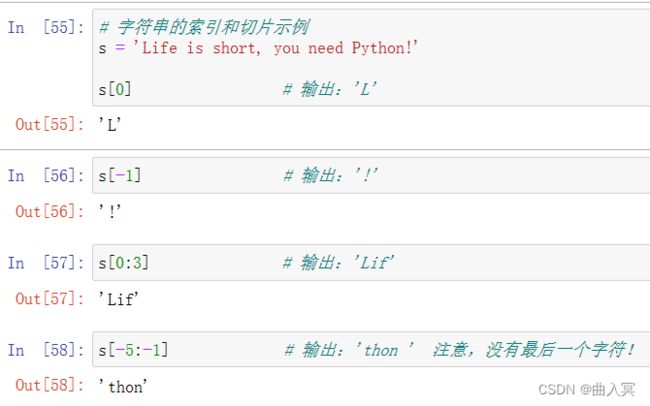Select the Out[57] output 'Lif'
This screenshot has height=406, width=650.
pos(118,299)
